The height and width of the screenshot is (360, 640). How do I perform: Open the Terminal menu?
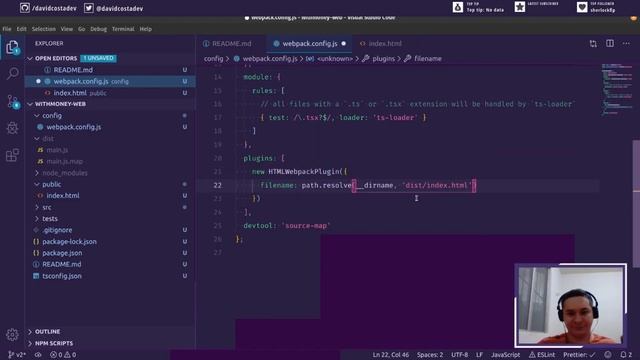click(123, 29)
